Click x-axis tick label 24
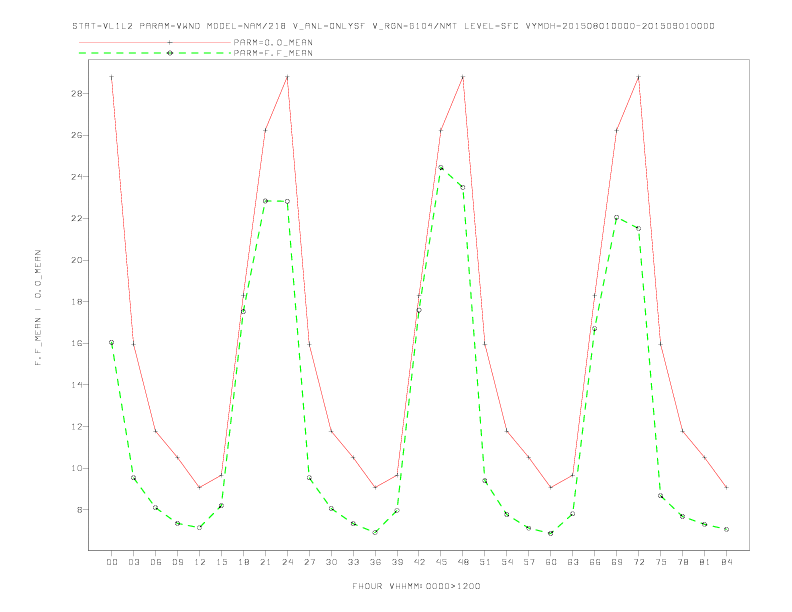The height and width of the screenshot is (612, 792). [287, 562]
